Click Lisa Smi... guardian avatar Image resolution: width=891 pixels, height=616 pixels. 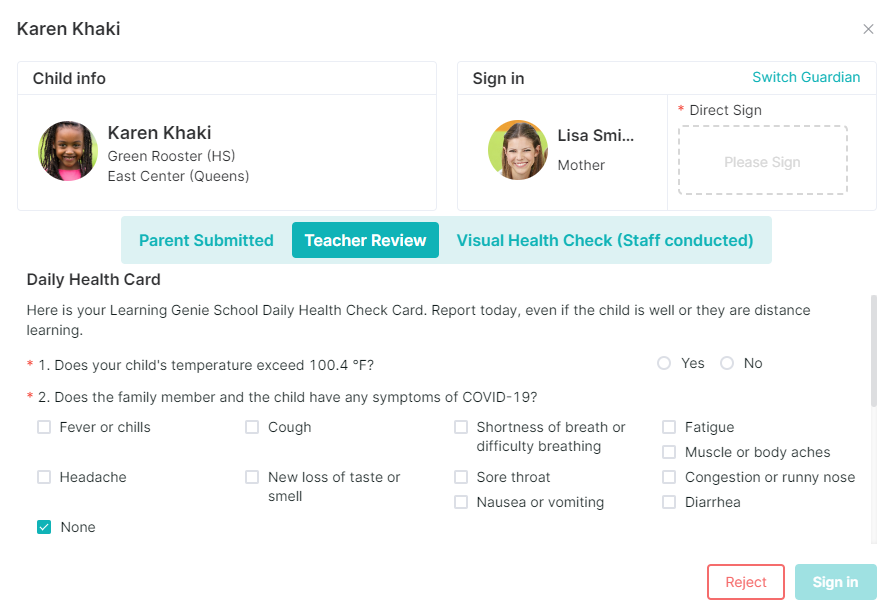pyautogui.click(x=518, y=150)
